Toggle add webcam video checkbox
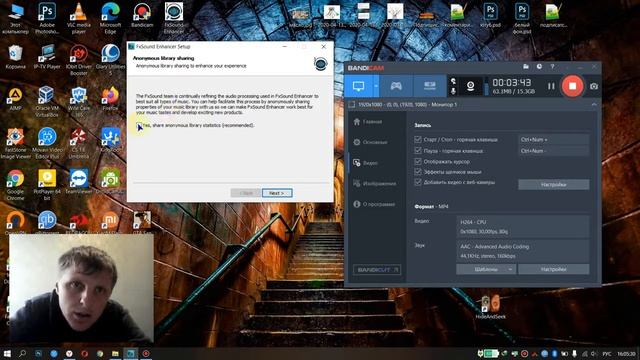Image resolution: width=640 pixels, height=360 pixels. click(418, 182)
